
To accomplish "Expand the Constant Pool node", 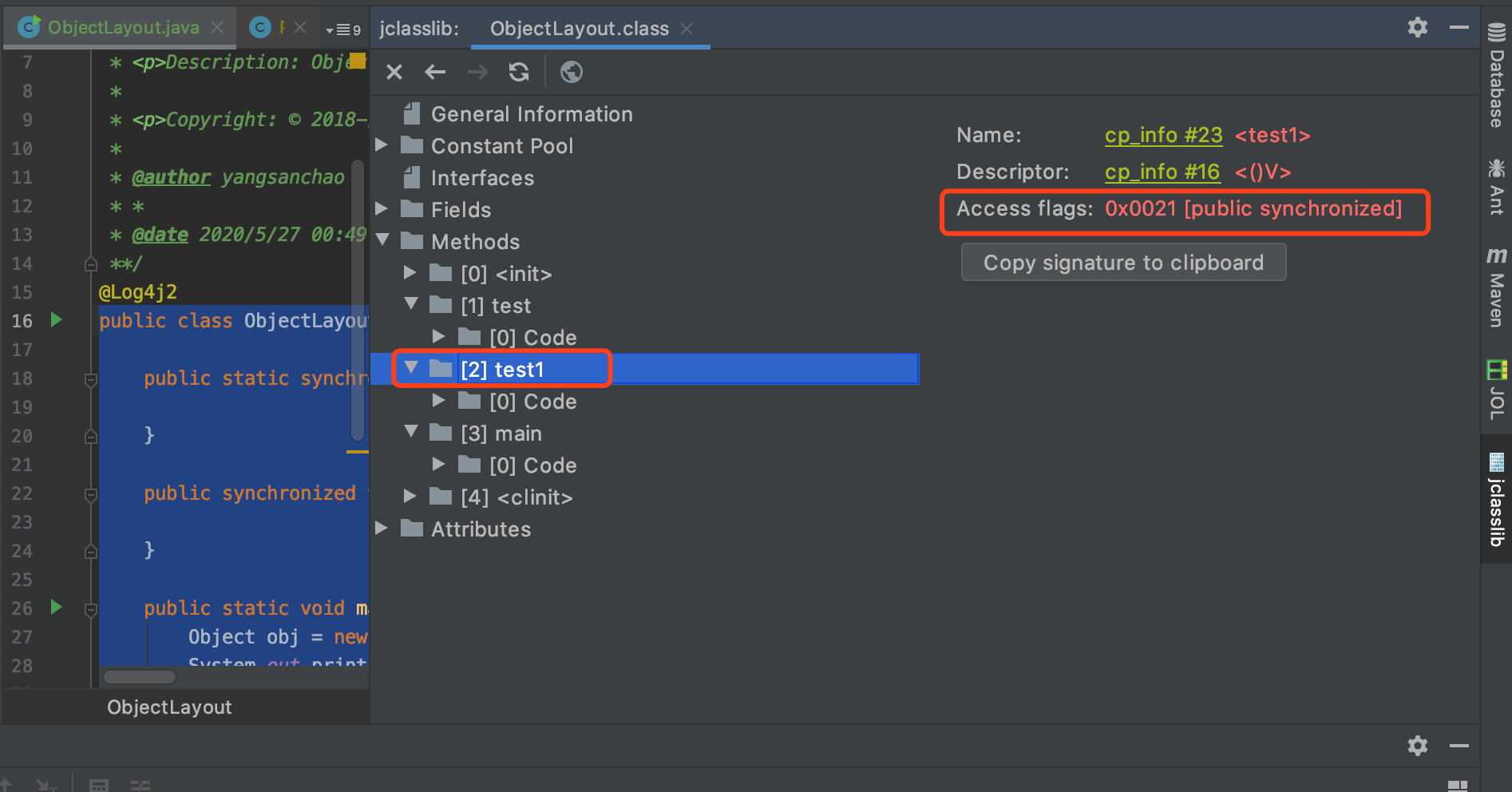I will [x=382, y=145].
